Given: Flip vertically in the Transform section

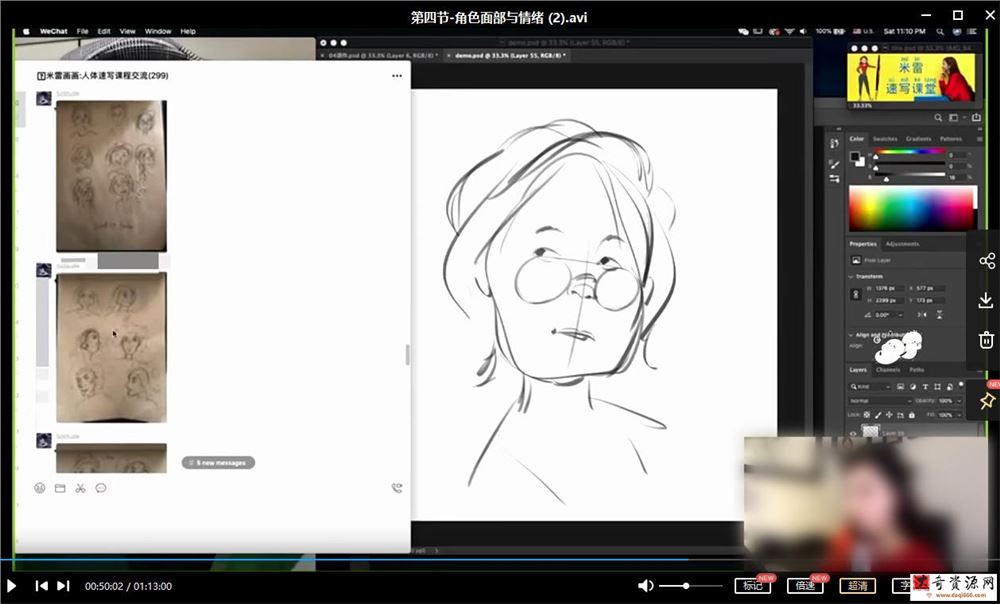Looking at the screenshot, I should (x=939, y=314).
